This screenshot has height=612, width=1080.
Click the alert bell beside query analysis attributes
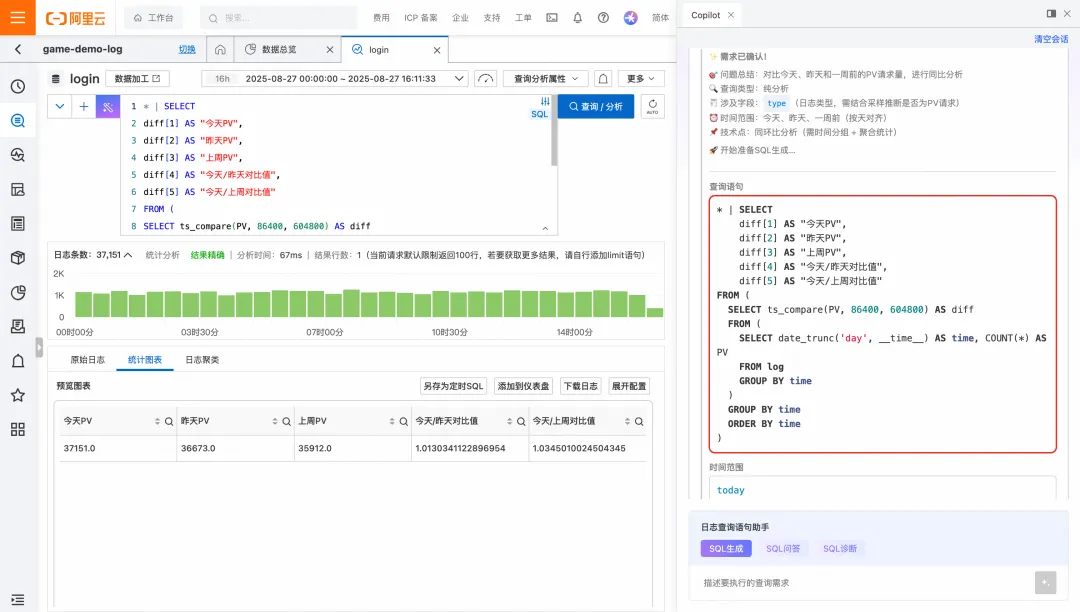(603, 78)
